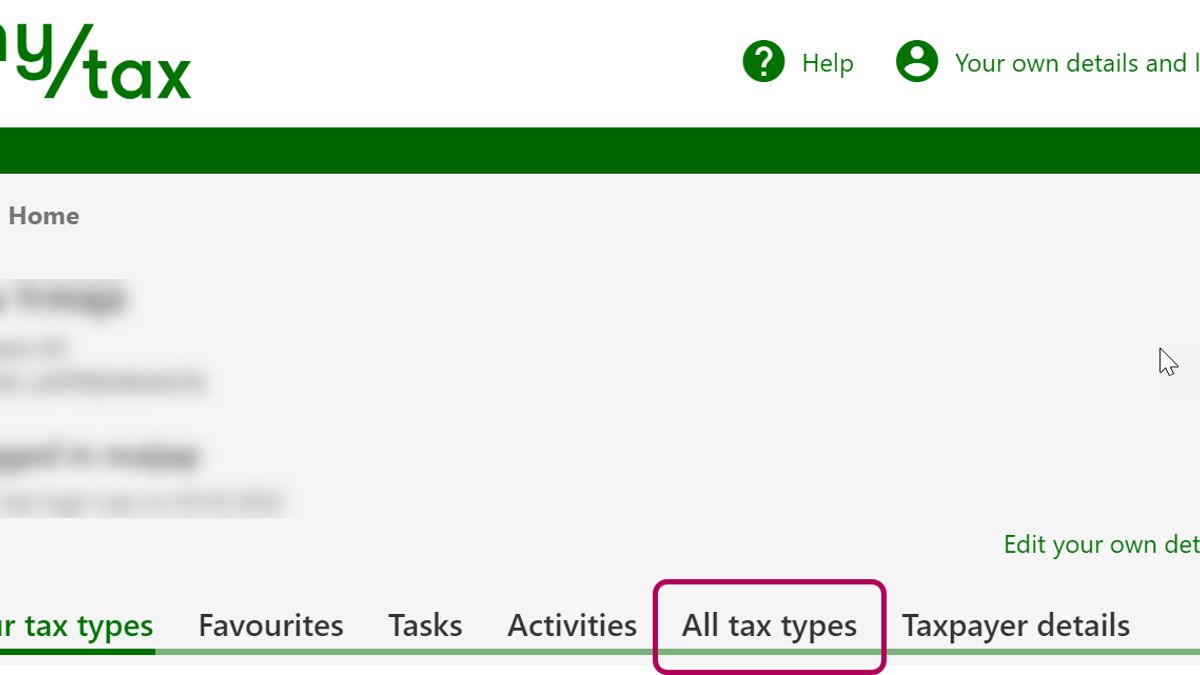The image size is (1200, 675).
Task: Click the light green underline beneath Favourites
Action: [270, 651]
